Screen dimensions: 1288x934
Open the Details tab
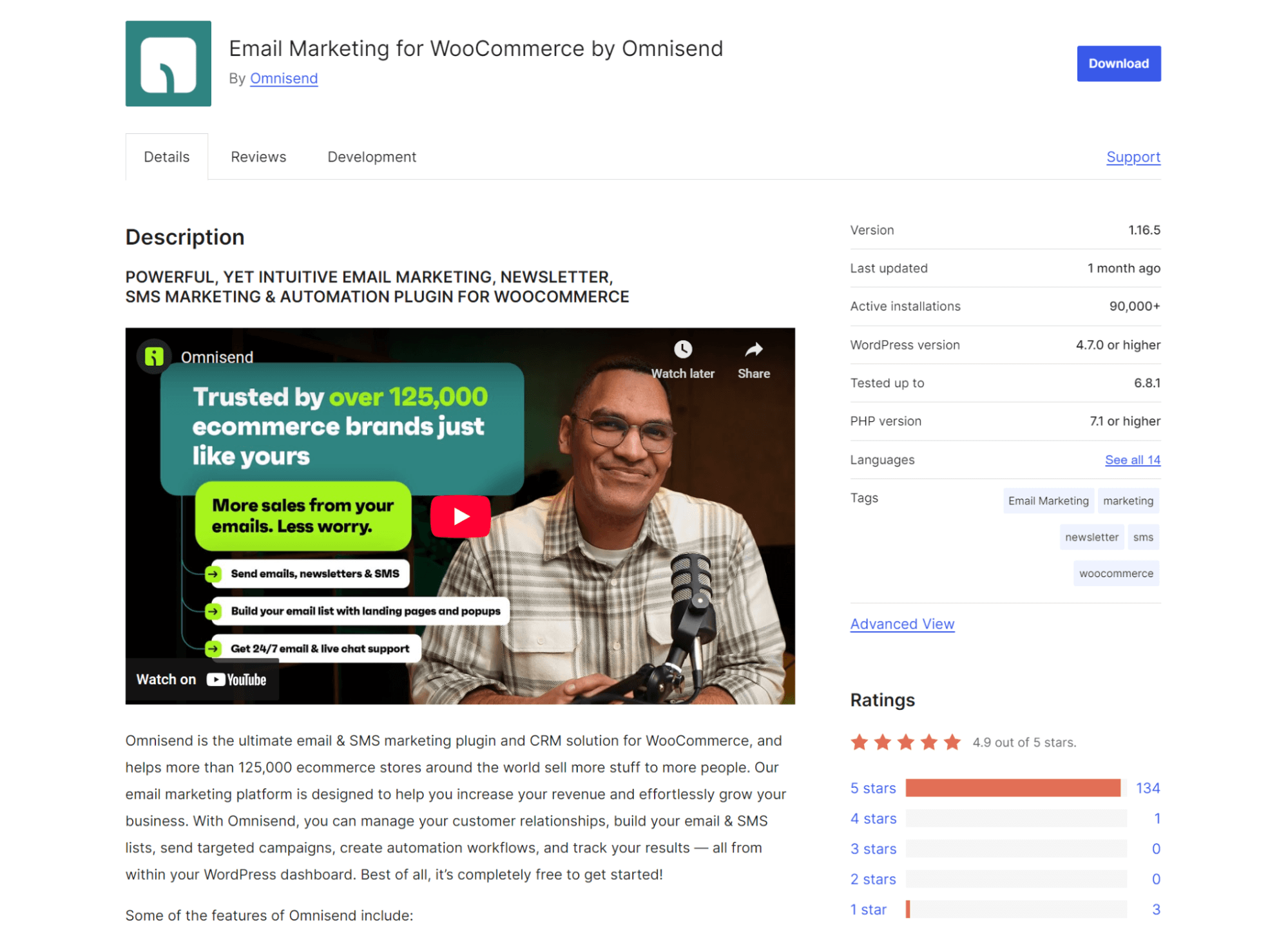pos(167,157)
